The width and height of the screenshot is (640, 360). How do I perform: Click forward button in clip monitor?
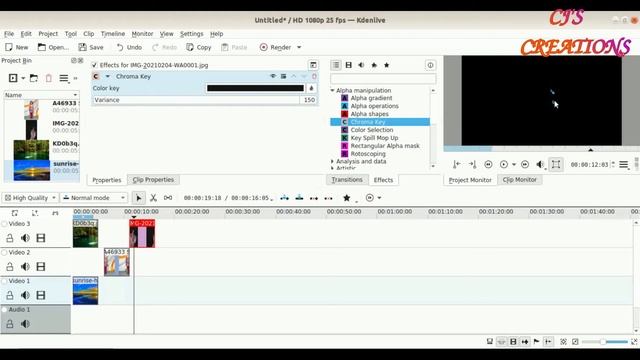coord(525,164)
